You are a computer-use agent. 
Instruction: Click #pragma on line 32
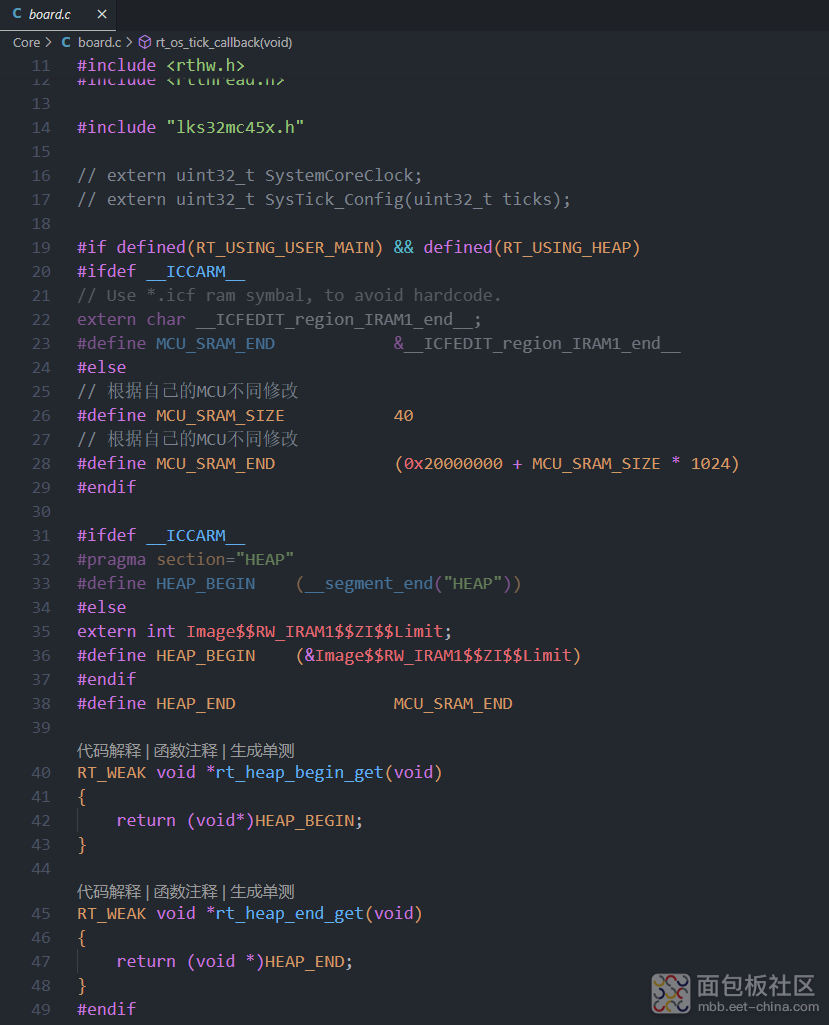[111, 560]
